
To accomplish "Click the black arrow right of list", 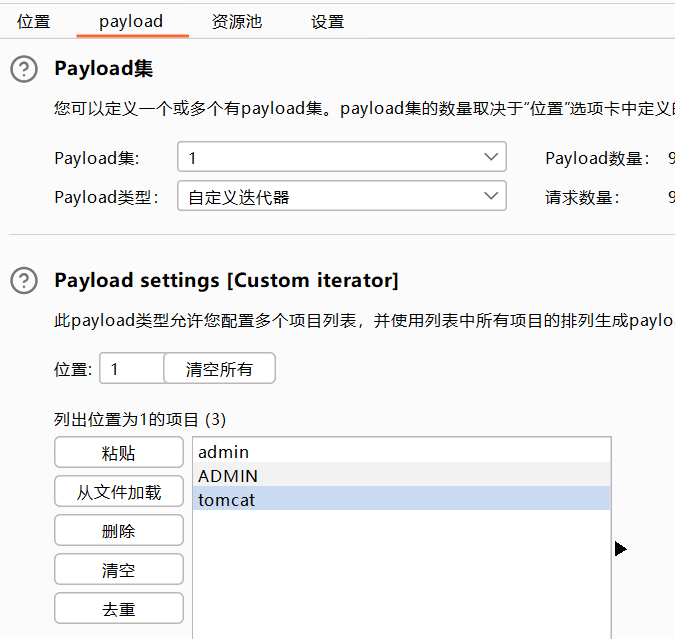I will pyautogui.click(x=620, y=548).
